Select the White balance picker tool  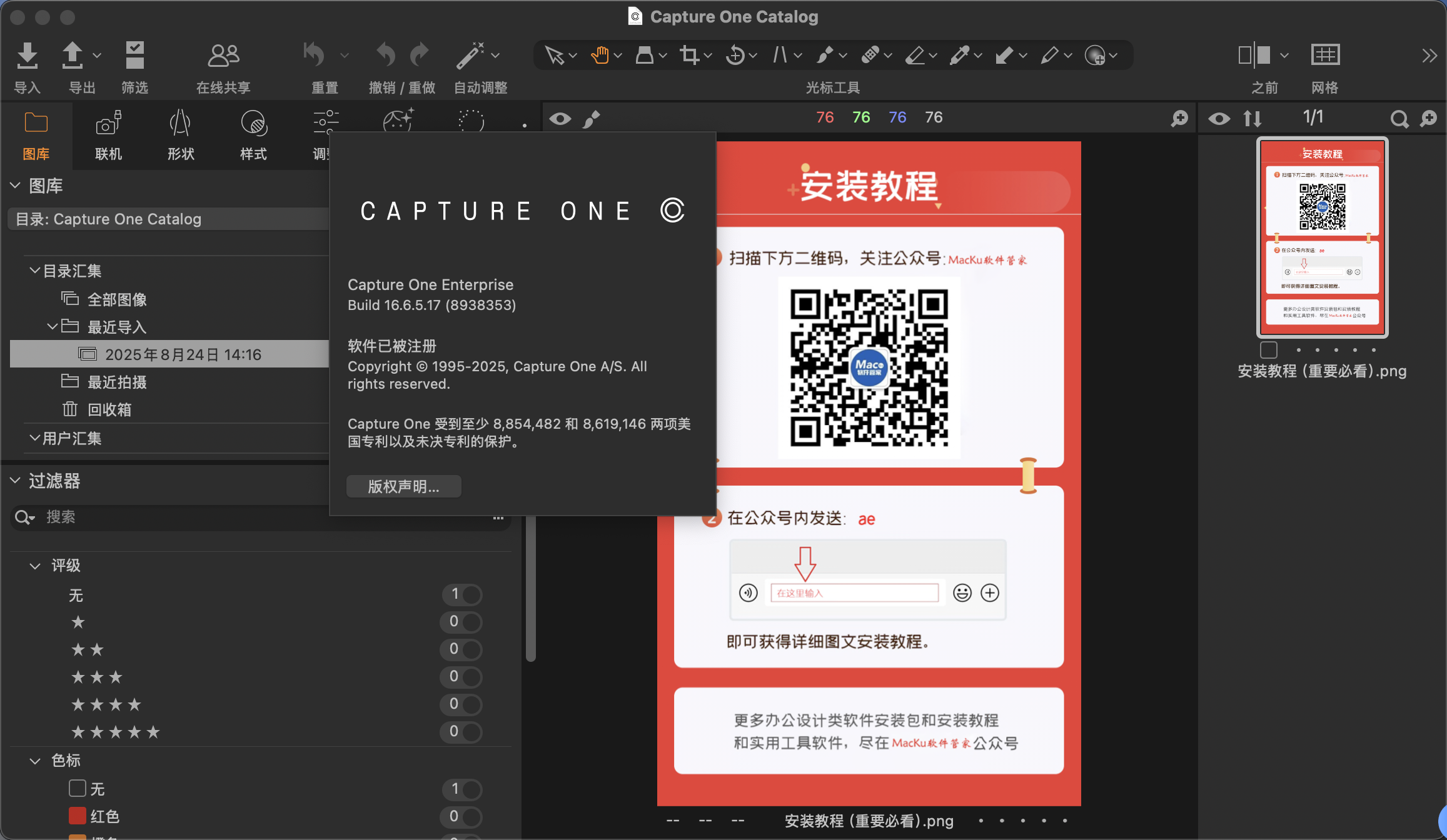click(x=960, y=55)
